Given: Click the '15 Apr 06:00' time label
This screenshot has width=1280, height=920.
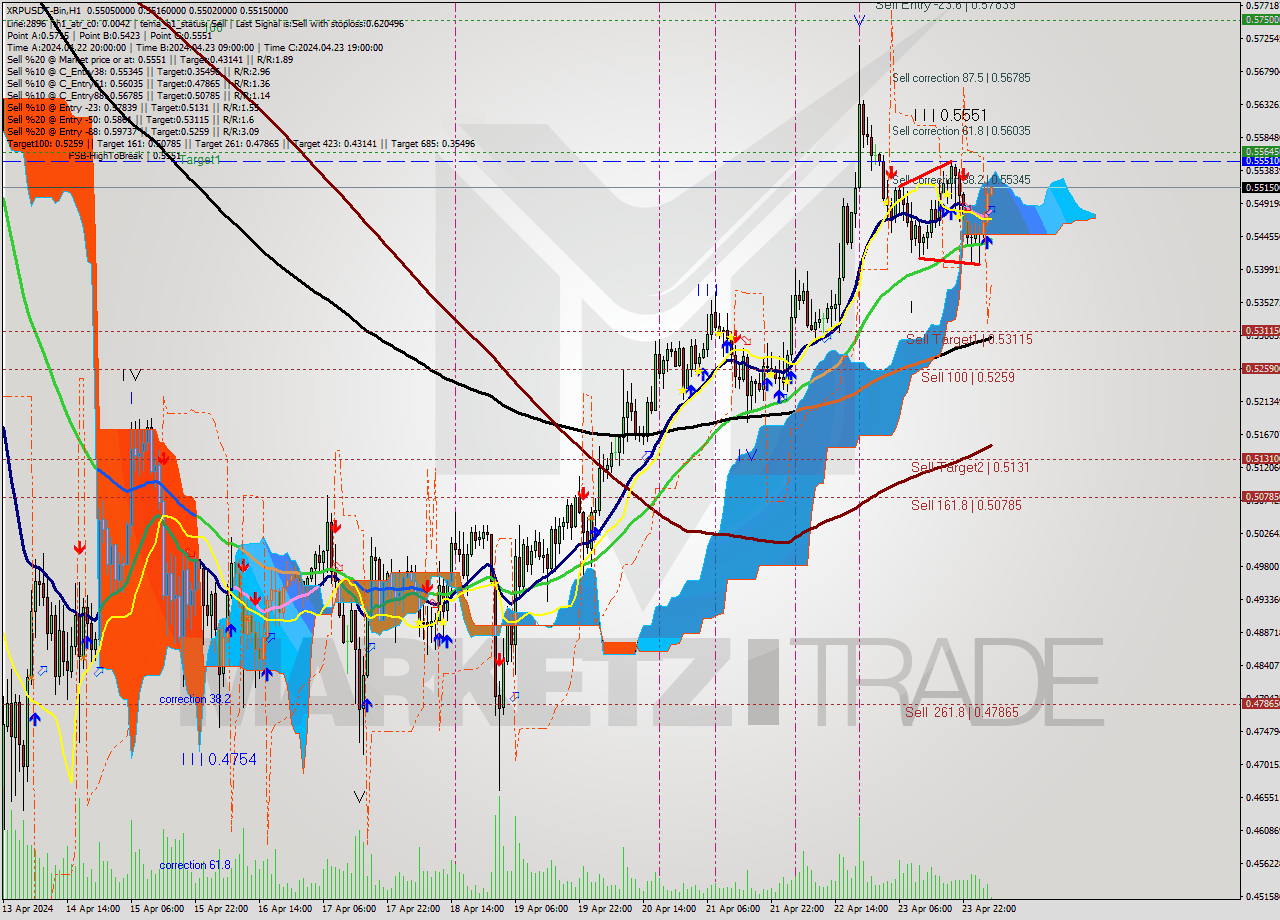Looking at the screenshot, I should [x=158, y=909].
